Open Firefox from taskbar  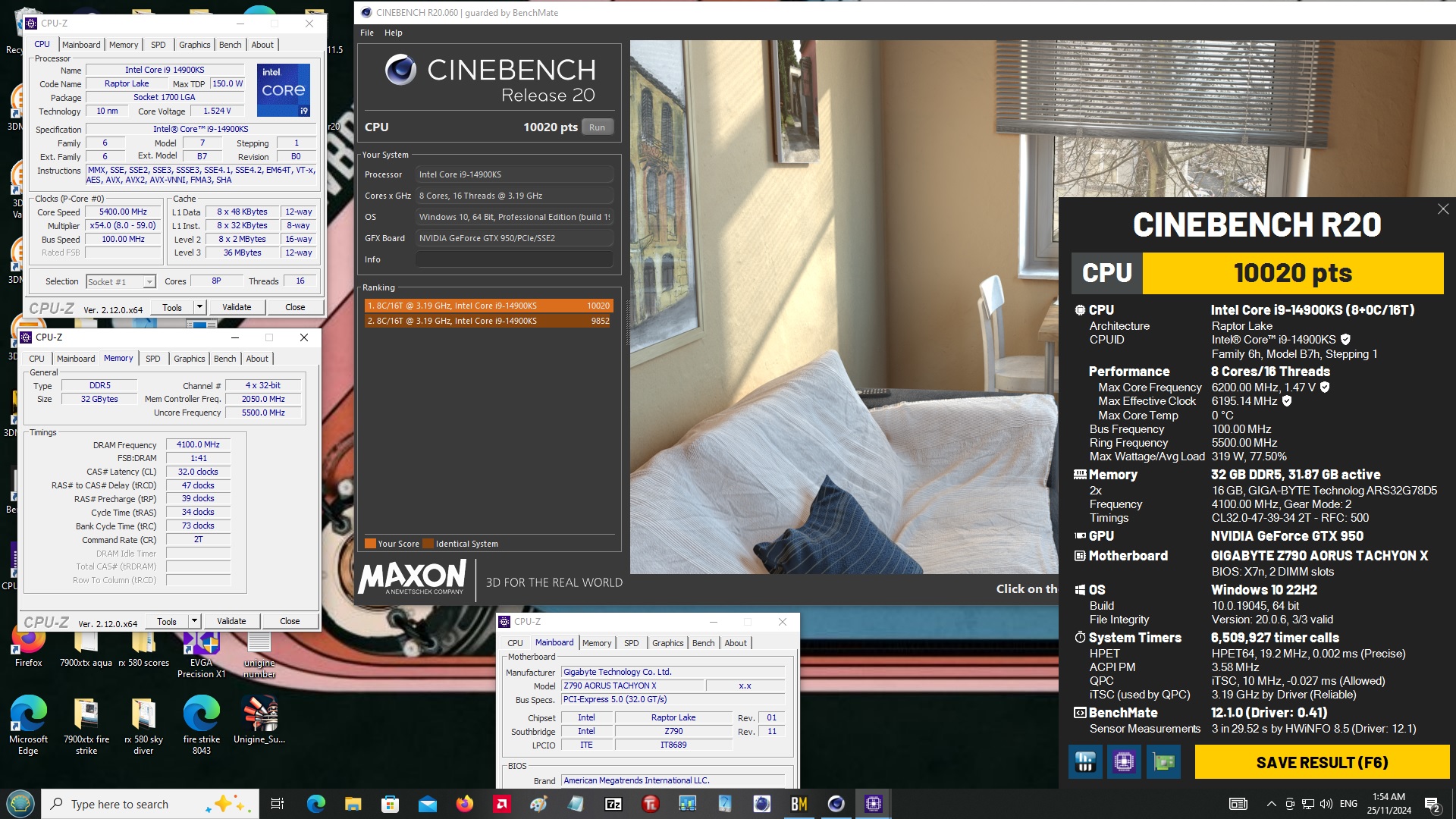[464, 804]
